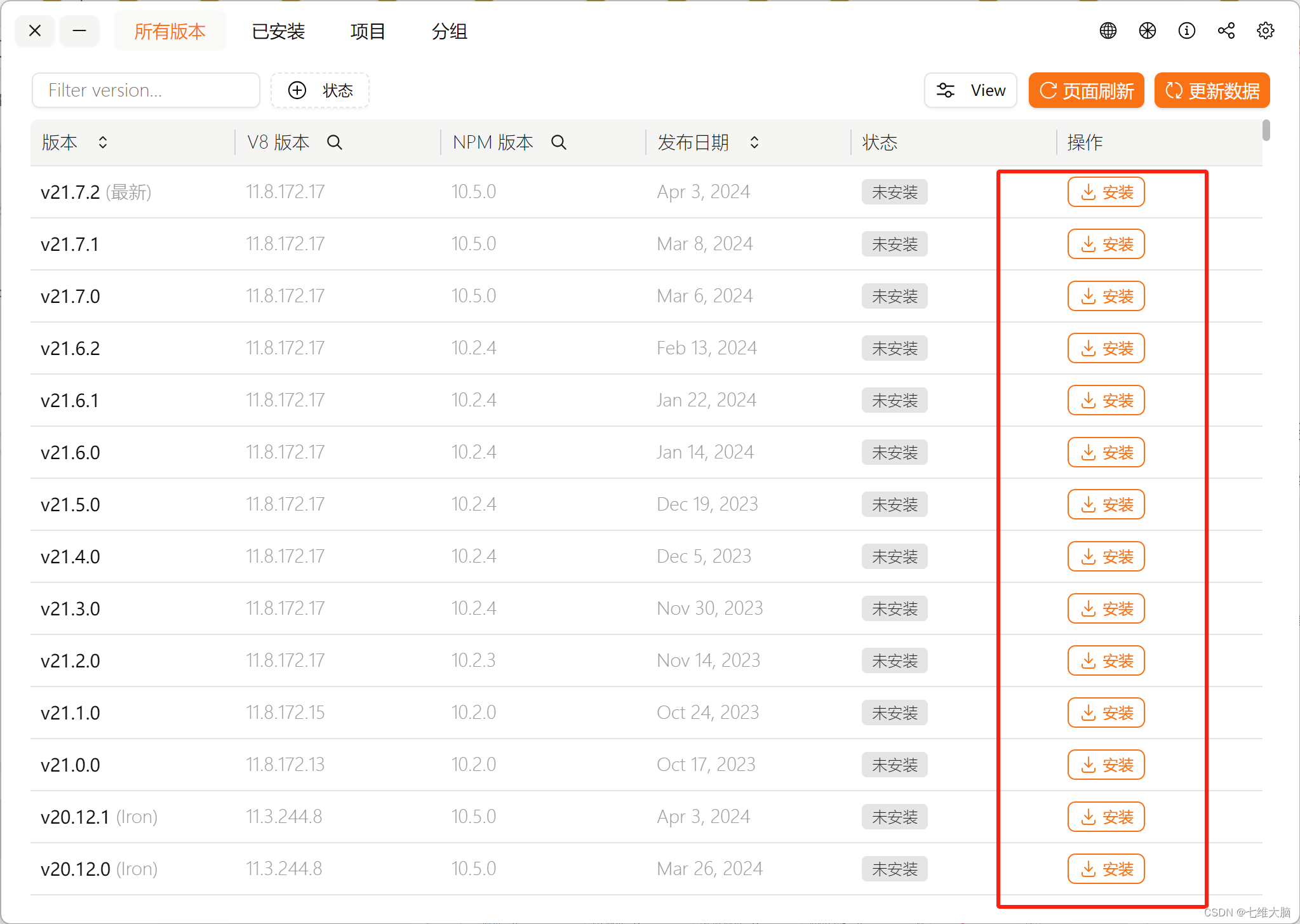This screenshot has width=1300, height=924.
Task: Install version v21.3.0
Action: click(1106, 608)
